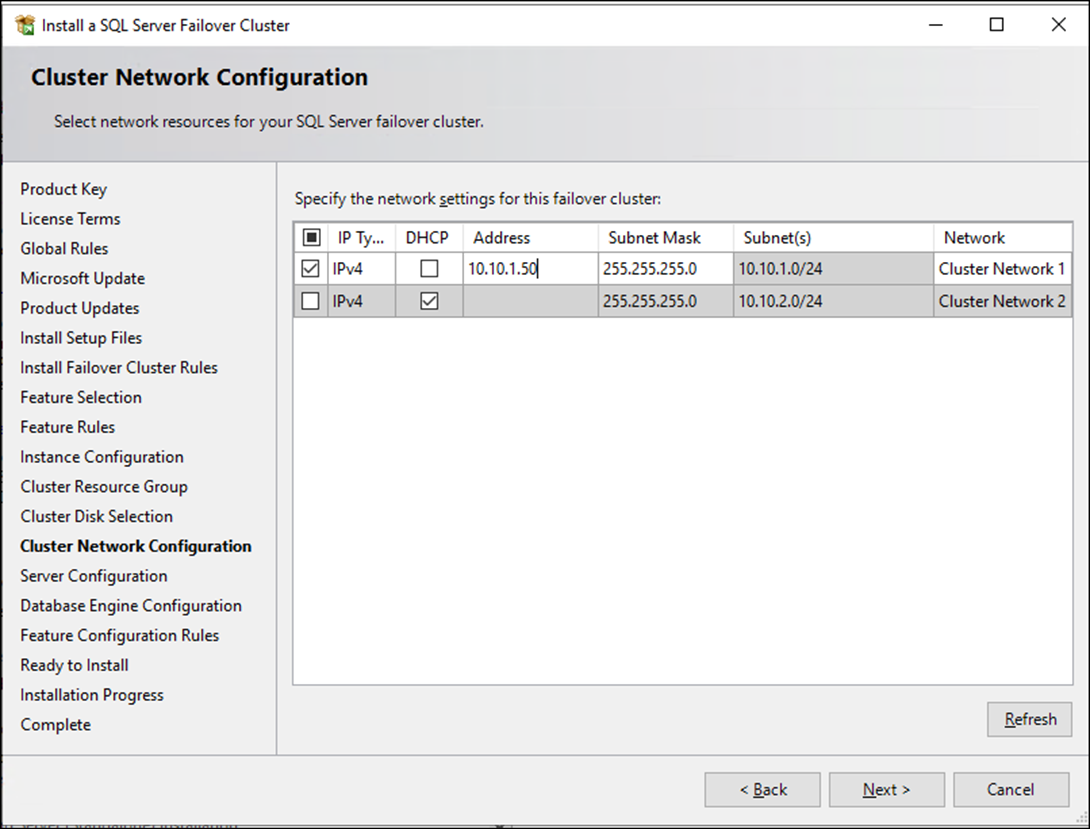
Task: Enable DHCP for Cluster Network 1
Action: tap(429, 268)
